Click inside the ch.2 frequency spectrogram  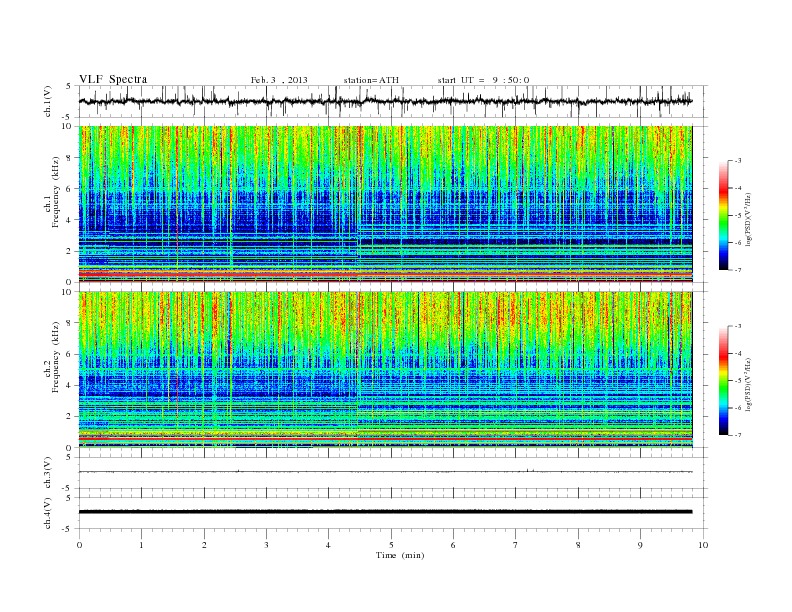[385, 370]
